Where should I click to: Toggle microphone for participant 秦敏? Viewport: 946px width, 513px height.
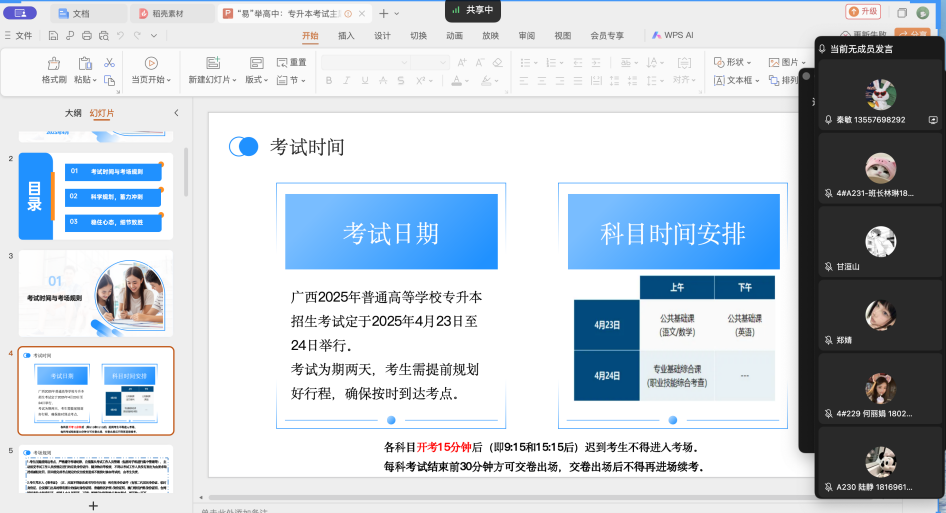pyautogui.click(x=828, y=120)
